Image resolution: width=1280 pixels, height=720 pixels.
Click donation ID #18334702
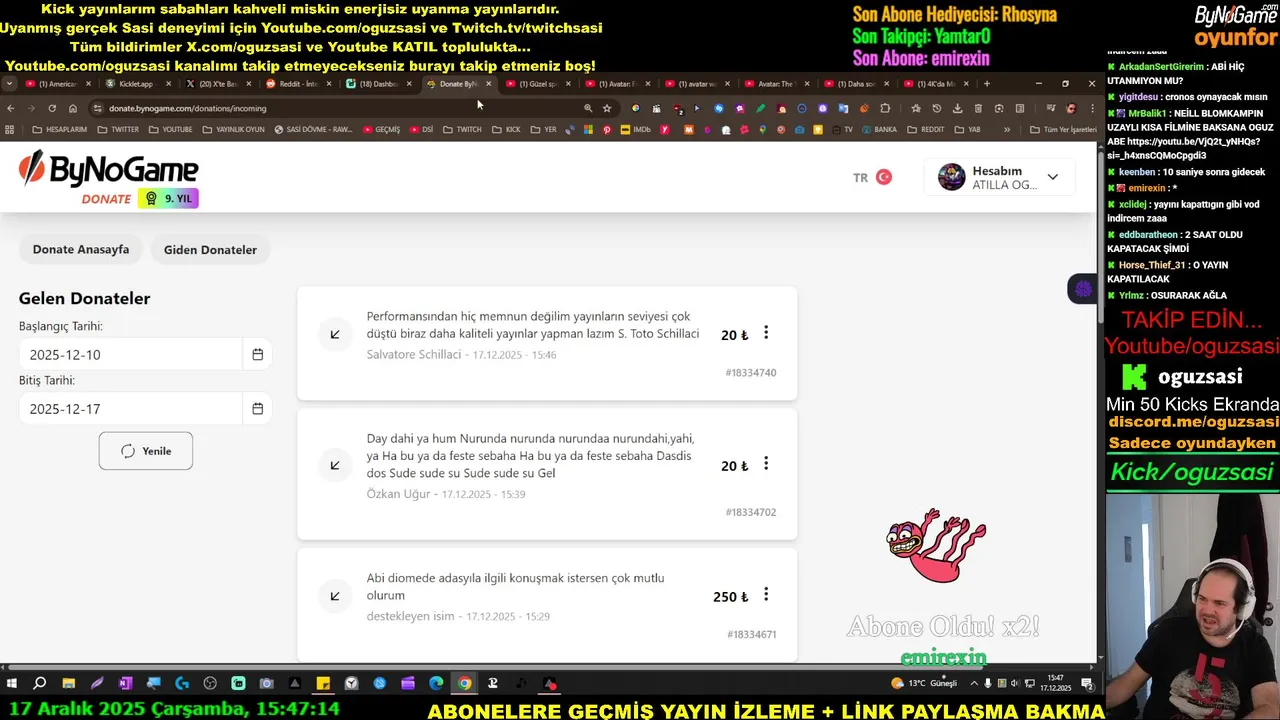click(x=751, y=512)
